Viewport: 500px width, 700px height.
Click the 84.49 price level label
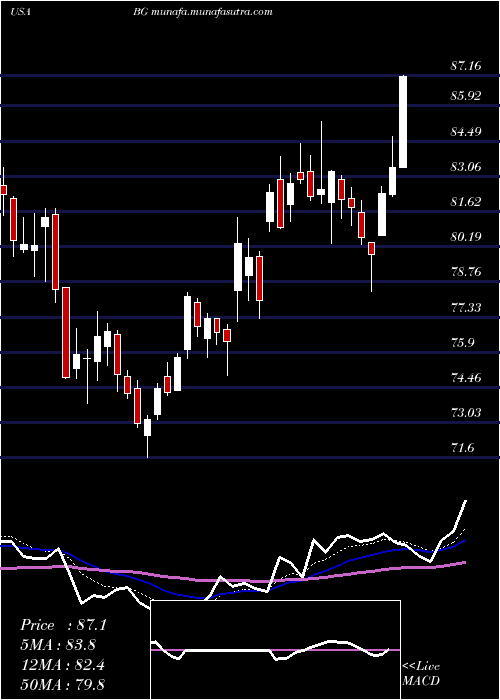point(466,132)
